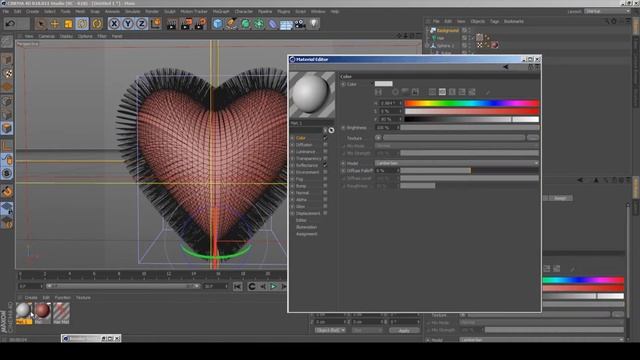The image size is (640, 360).
Task: Select the white Mat.1 material thumbnail
Action: coord(24,313)
